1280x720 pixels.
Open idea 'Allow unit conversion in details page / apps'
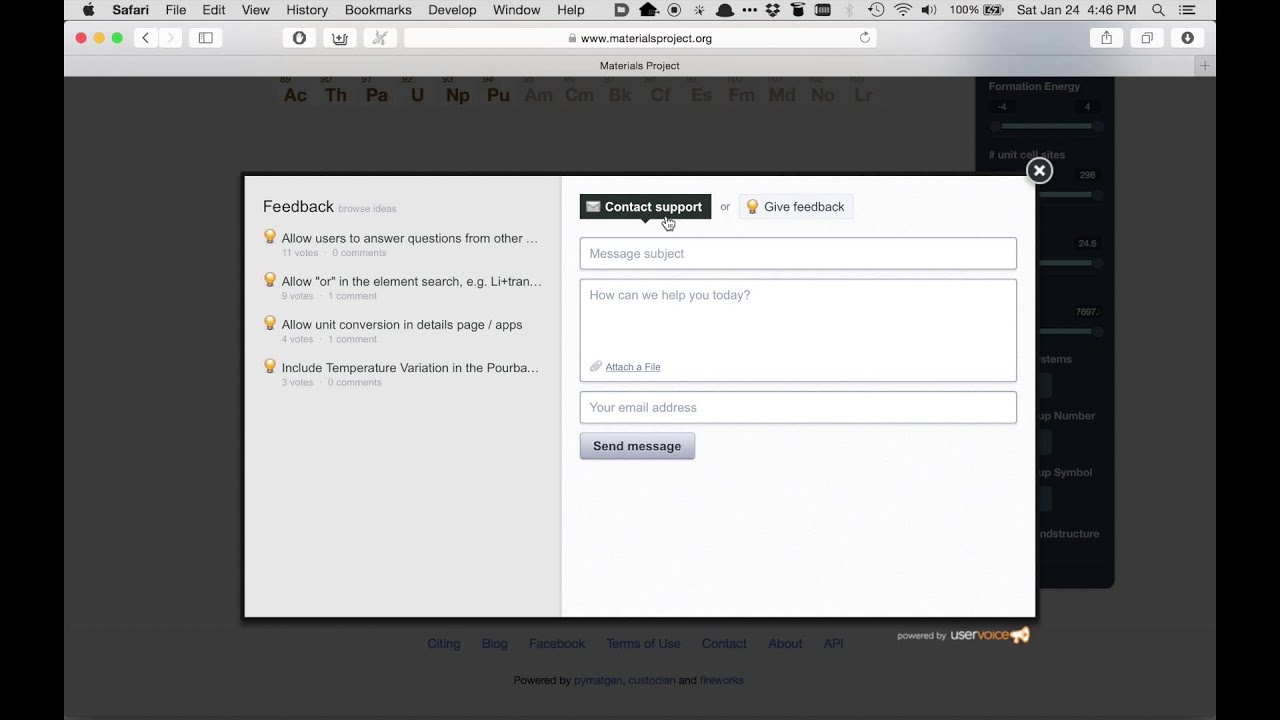(x=402, y=324)
